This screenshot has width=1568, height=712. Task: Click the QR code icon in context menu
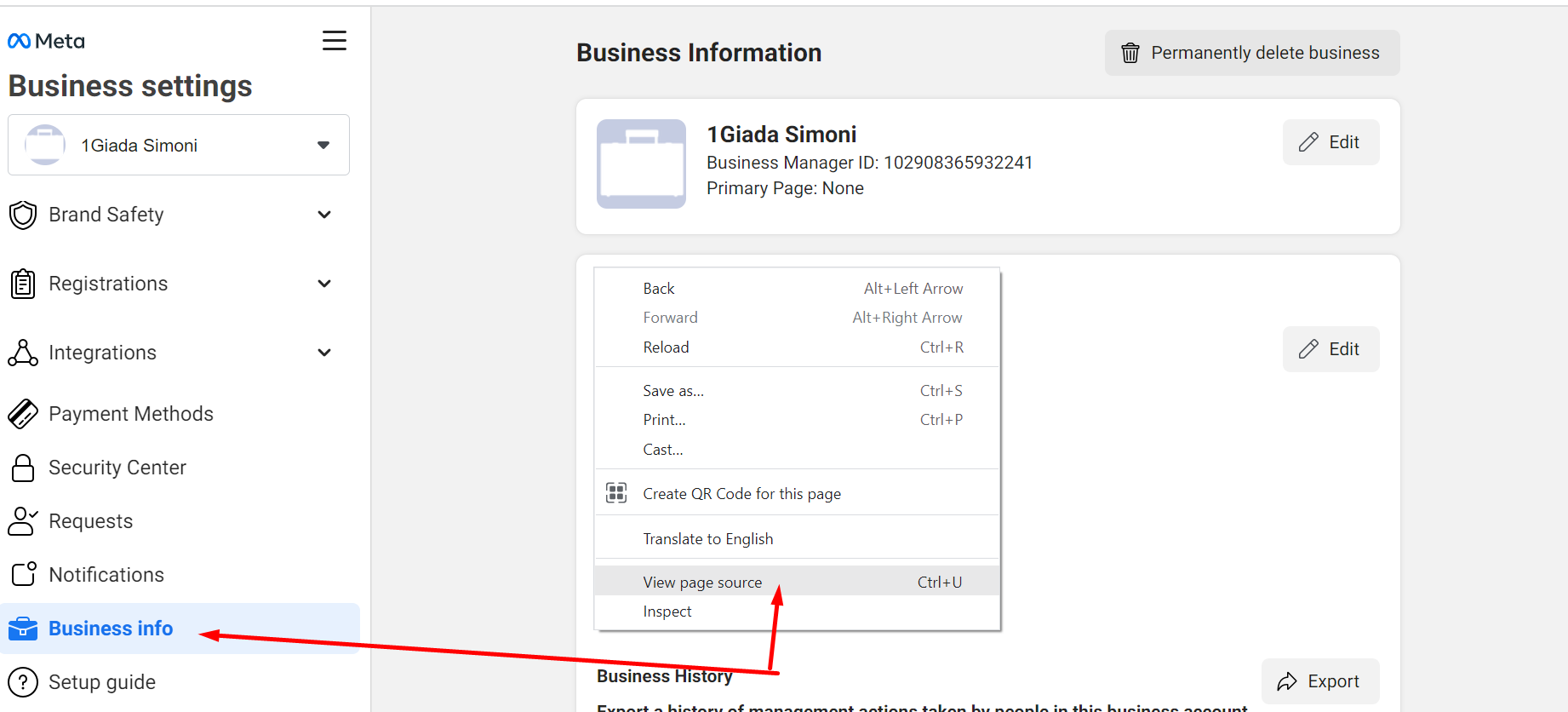click(x=616, y=492)
